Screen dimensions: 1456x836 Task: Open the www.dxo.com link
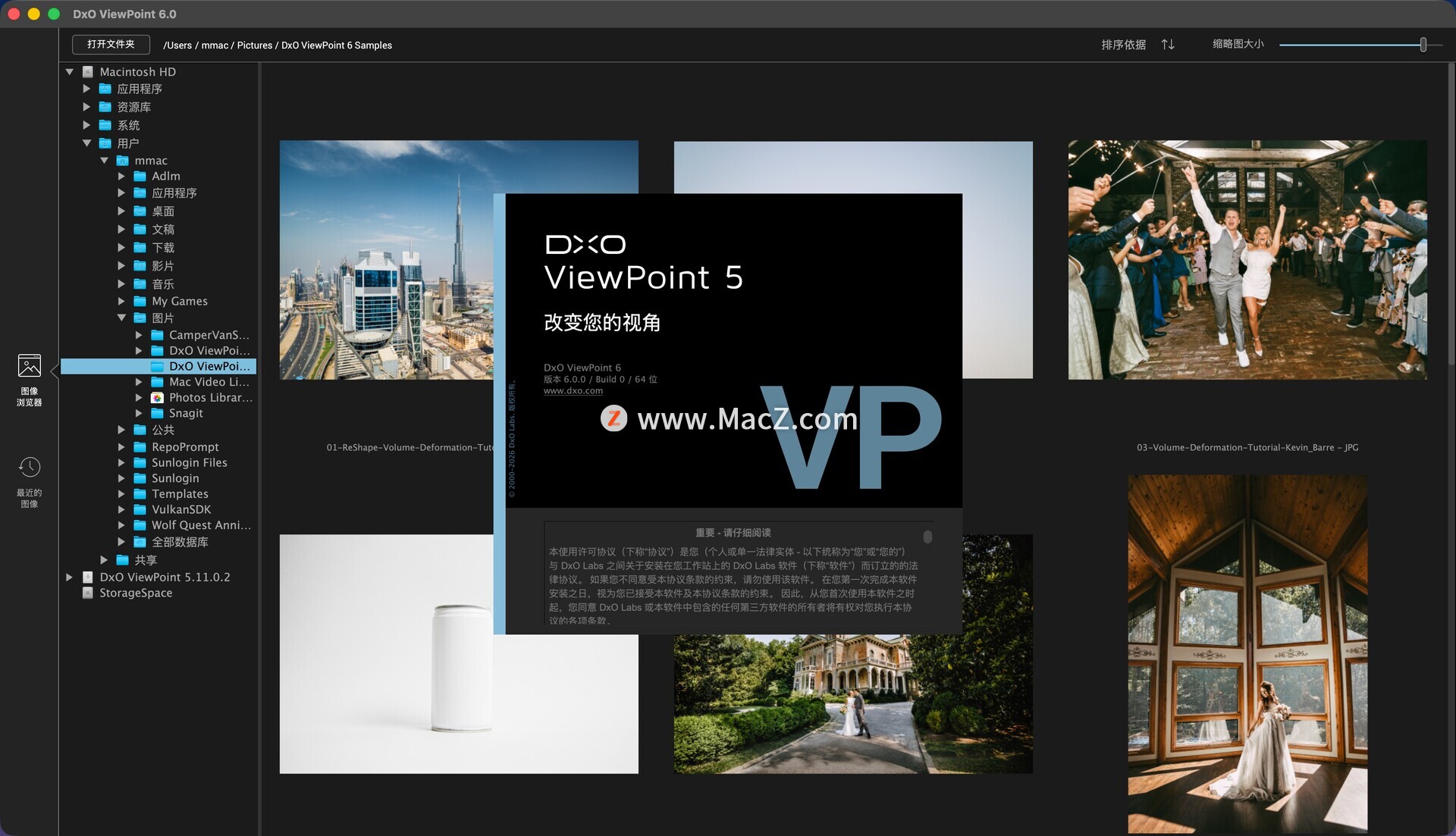(573, 391)
